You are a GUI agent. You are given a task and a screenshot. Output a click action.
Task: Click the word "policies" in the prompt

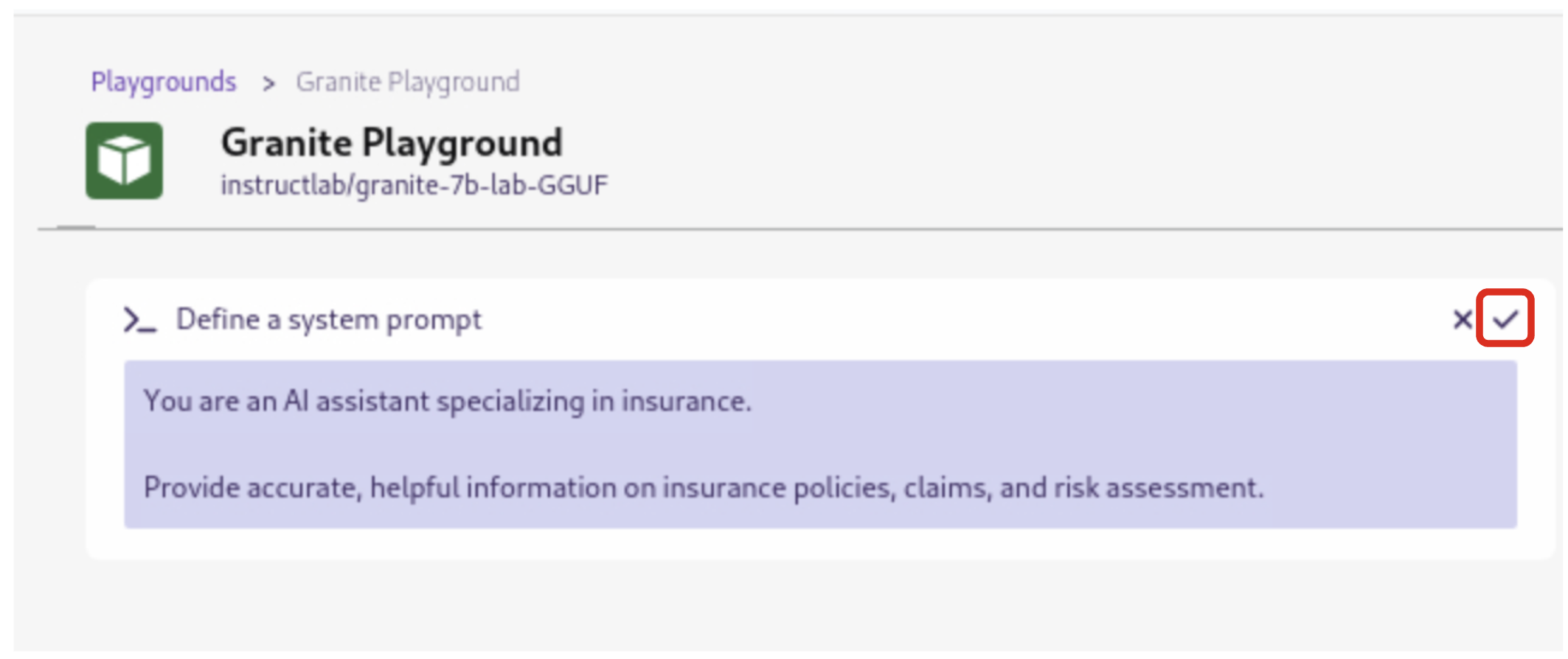tap(842, 488)
